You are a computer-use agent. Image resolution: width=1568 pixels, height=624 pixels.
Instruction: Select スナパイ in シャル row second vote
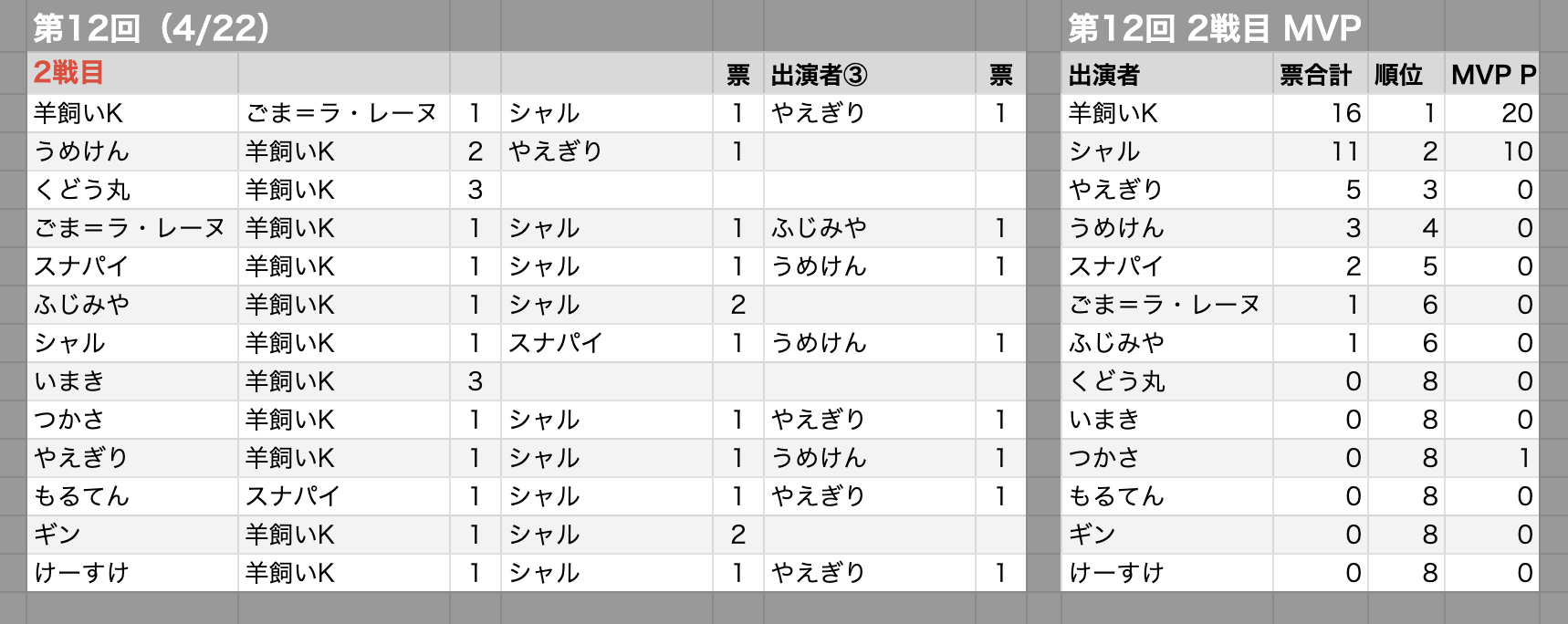(x=607, y=343)
